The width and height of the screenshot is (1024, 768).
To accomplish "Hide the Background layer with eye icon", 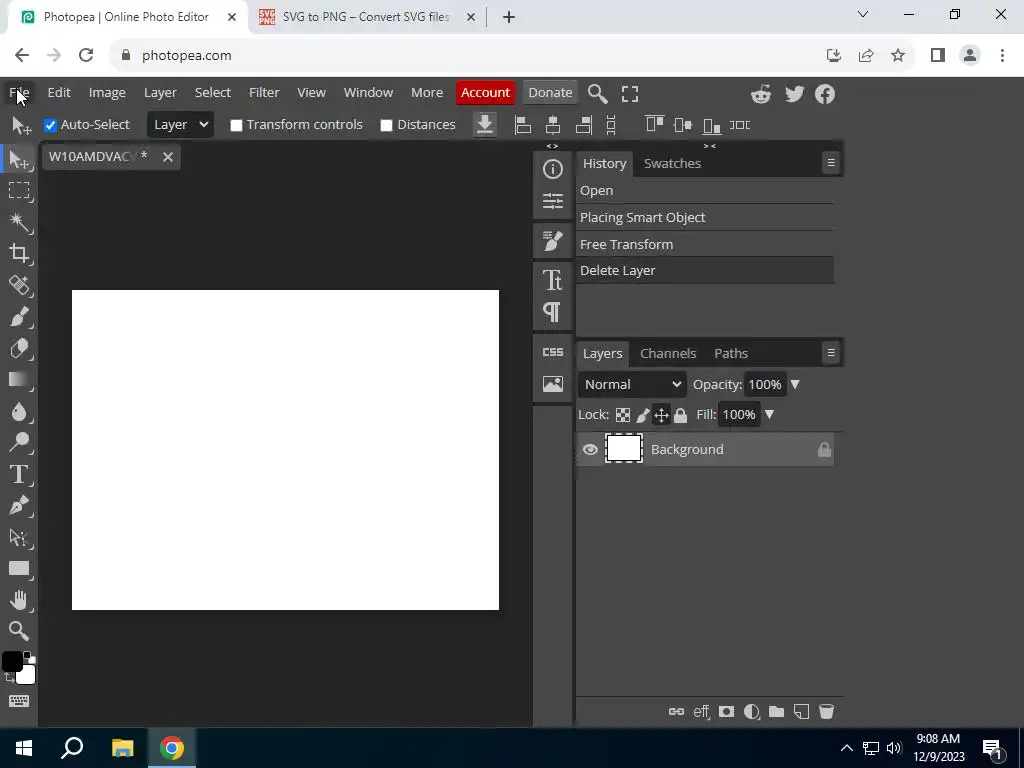I will 590,449.
